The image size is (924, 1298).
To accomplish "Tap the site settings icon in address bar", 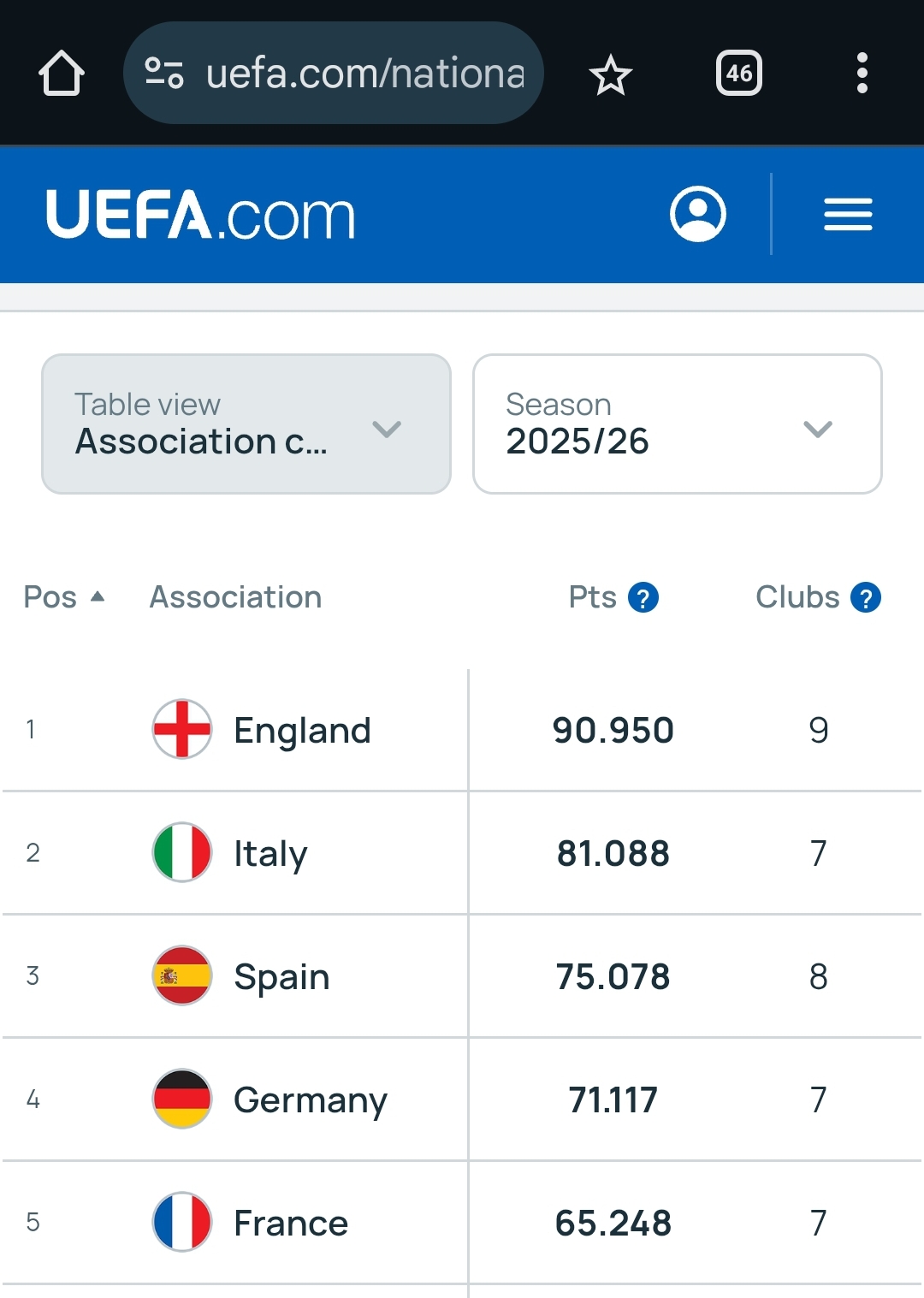I will tap(163, 74).
